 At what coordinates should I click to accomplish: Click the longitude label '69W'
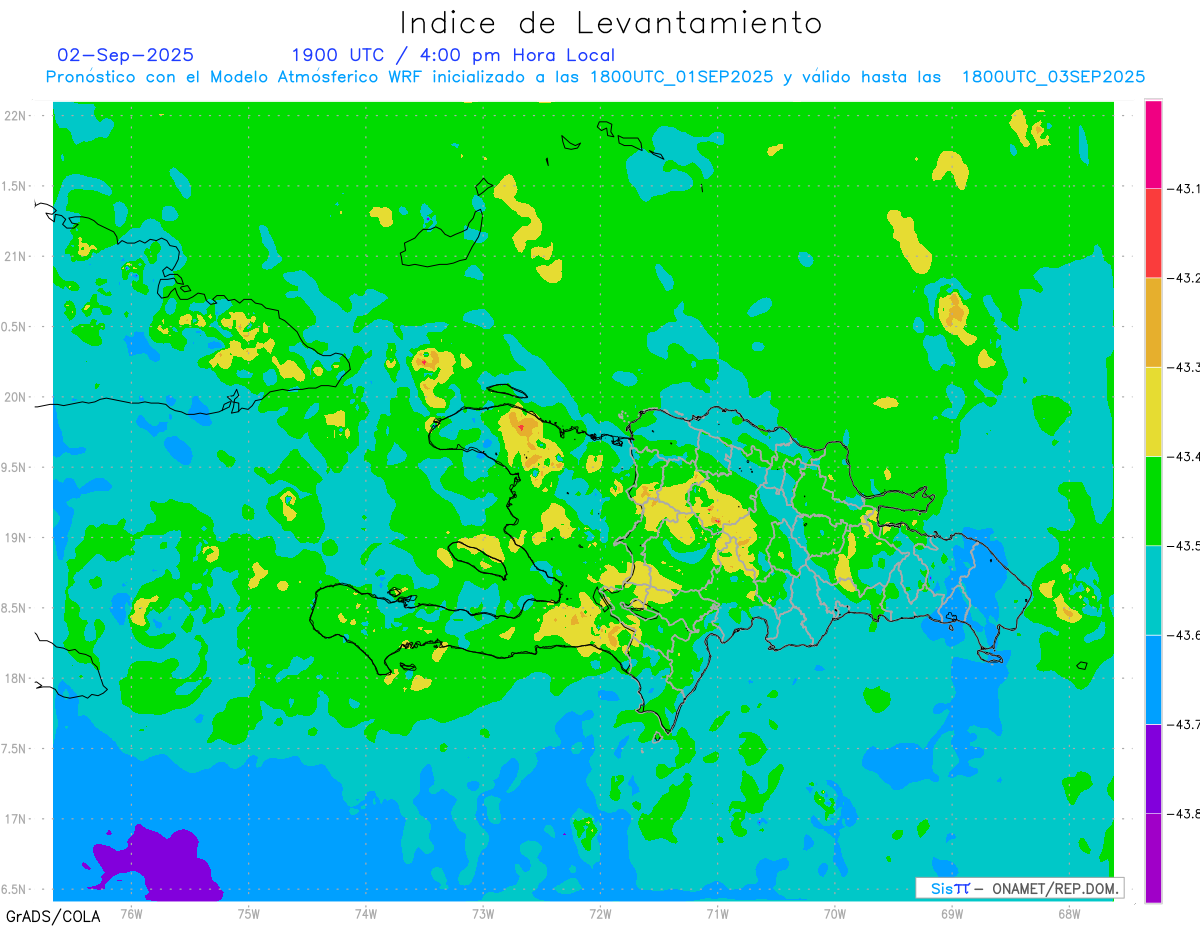click(952, 914)
